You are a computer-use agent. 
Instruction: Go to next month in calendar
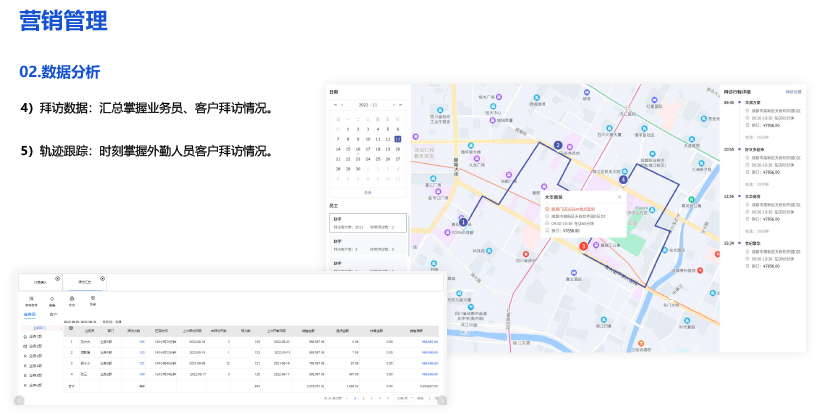[392, 104]
